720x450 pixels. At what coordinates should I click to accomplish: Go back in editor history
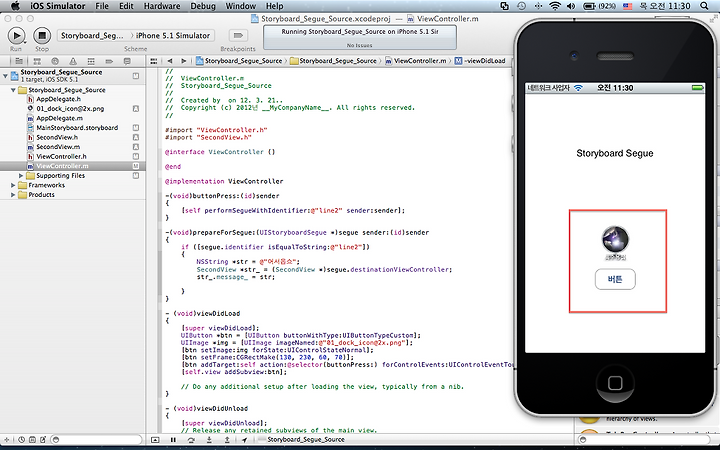(x=169, y=61)
